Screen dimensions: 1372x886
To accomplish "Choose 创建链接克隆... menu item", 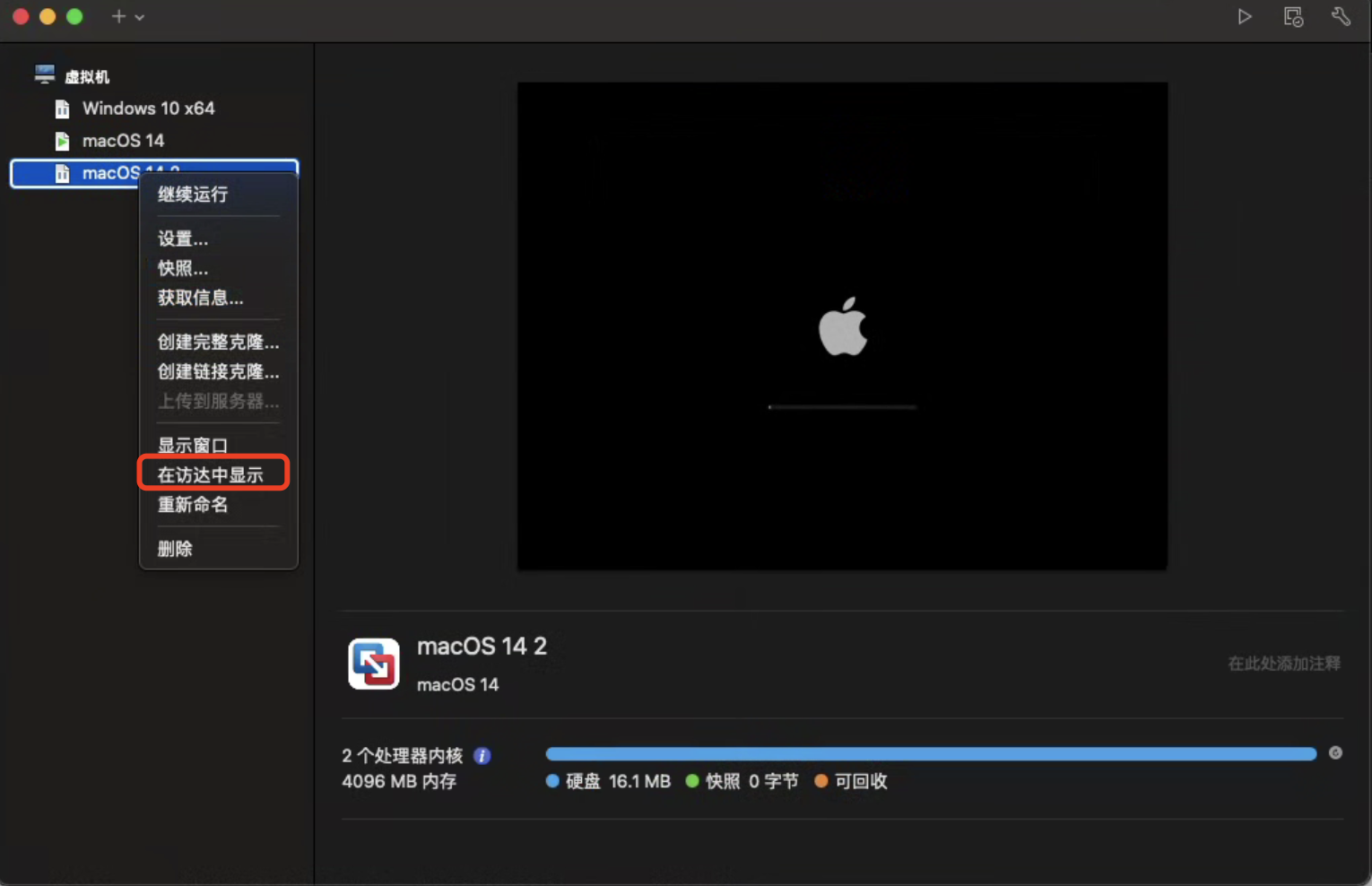I will click(219, 371).
